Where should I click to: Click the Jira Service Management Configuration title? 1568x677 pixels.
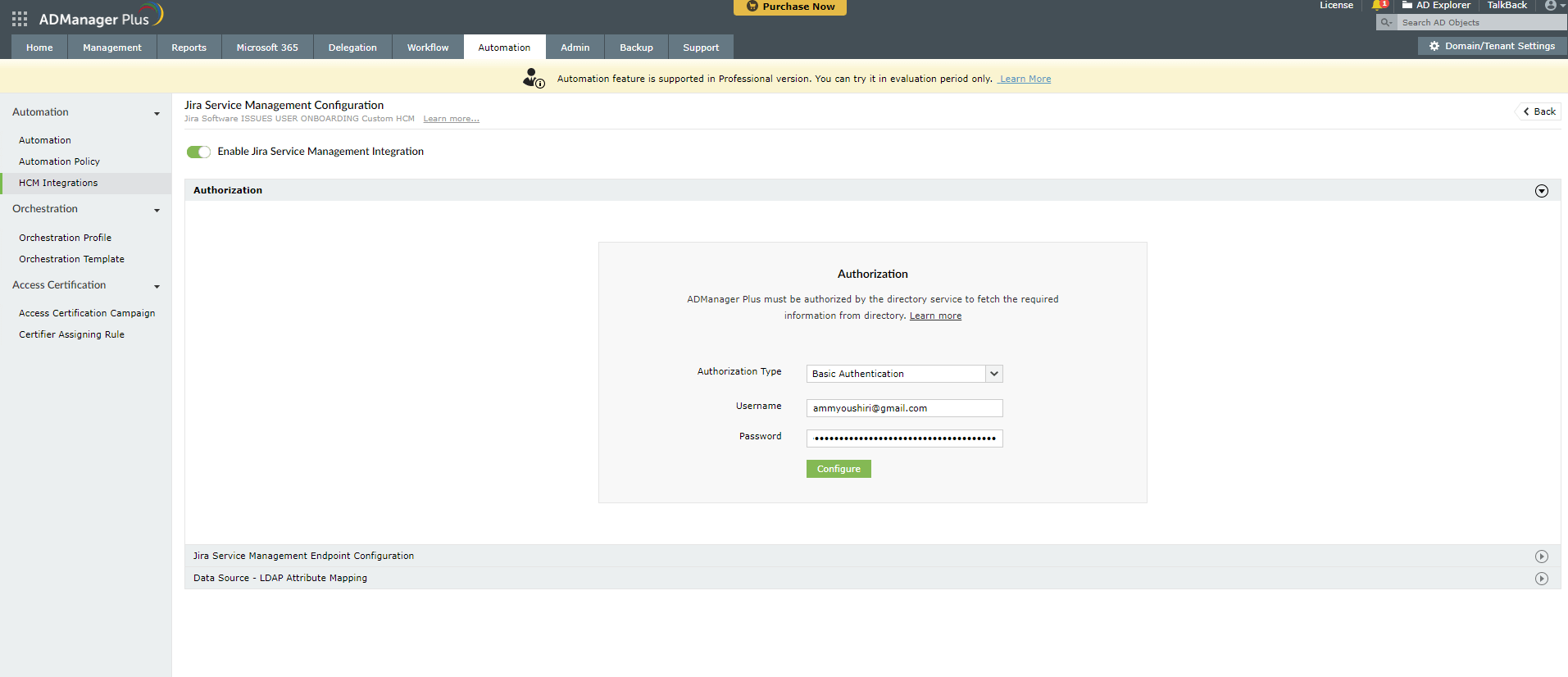[284, 105]
